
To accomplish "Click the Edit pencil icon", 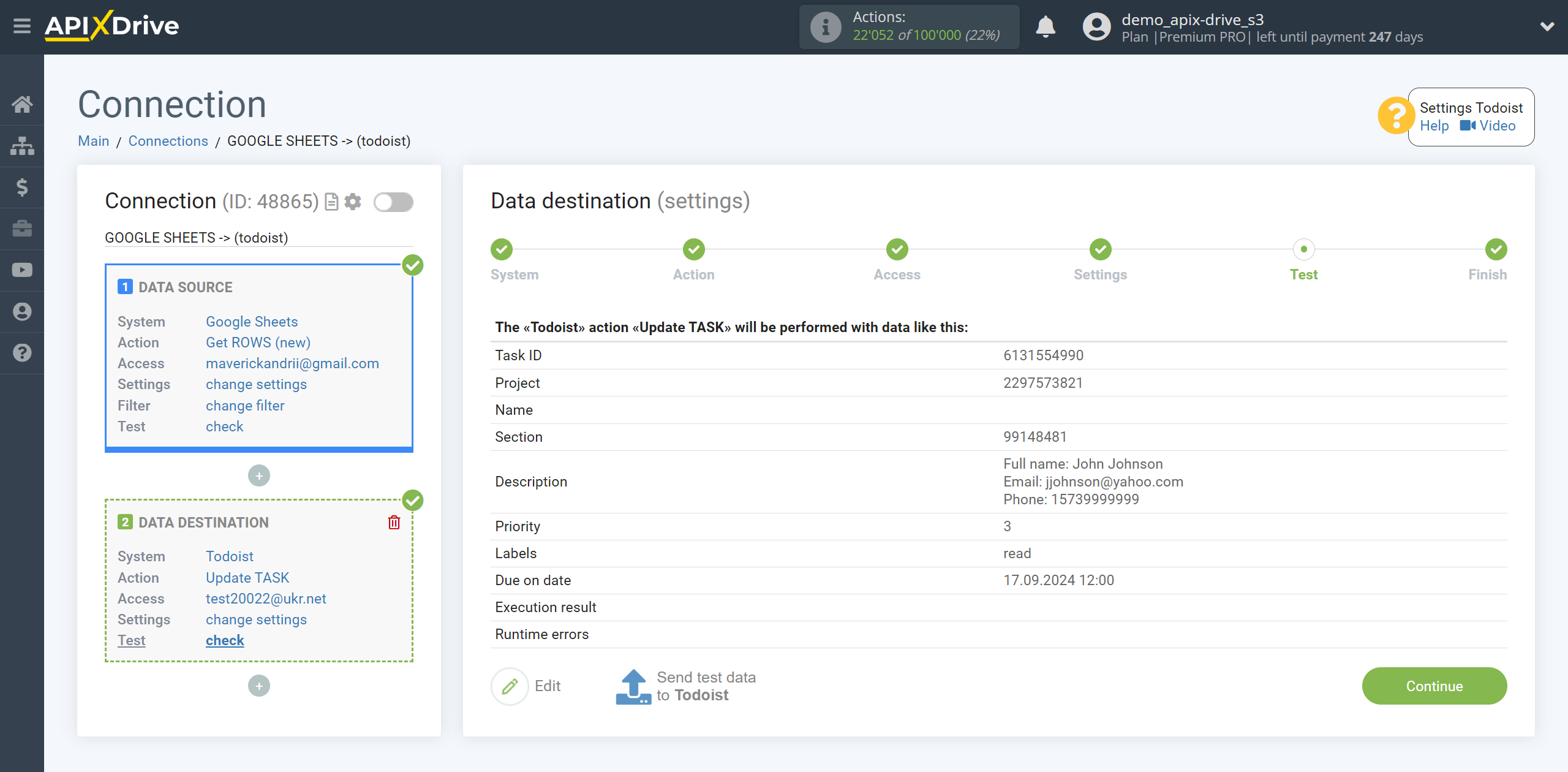I will pyautogui.click(x=510, y=686).
